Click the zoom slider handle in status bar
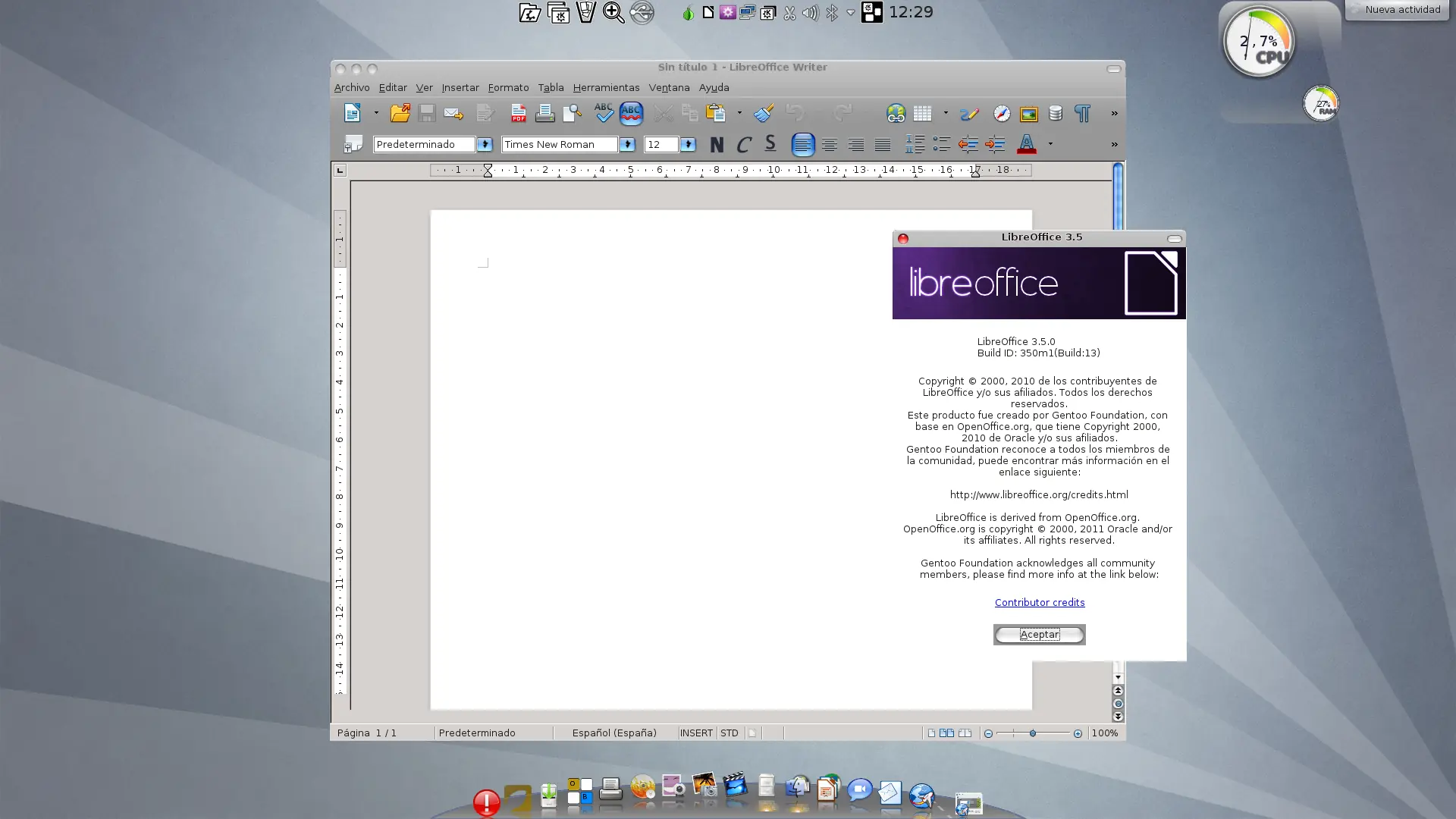This screenshot has width=1456, height=819. (1032, 733)
